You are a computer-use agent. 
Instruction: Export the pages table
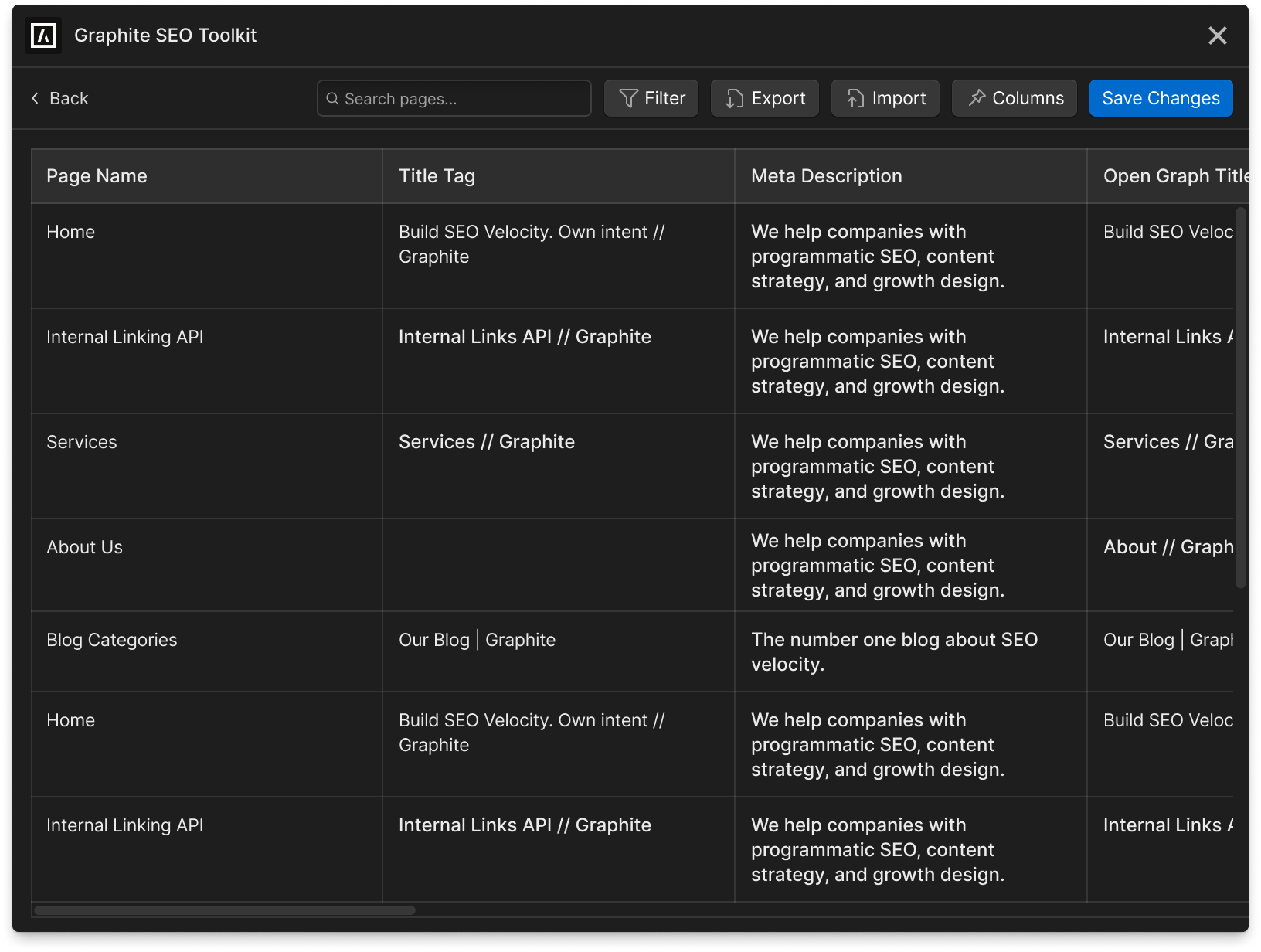tap(765, 98)
